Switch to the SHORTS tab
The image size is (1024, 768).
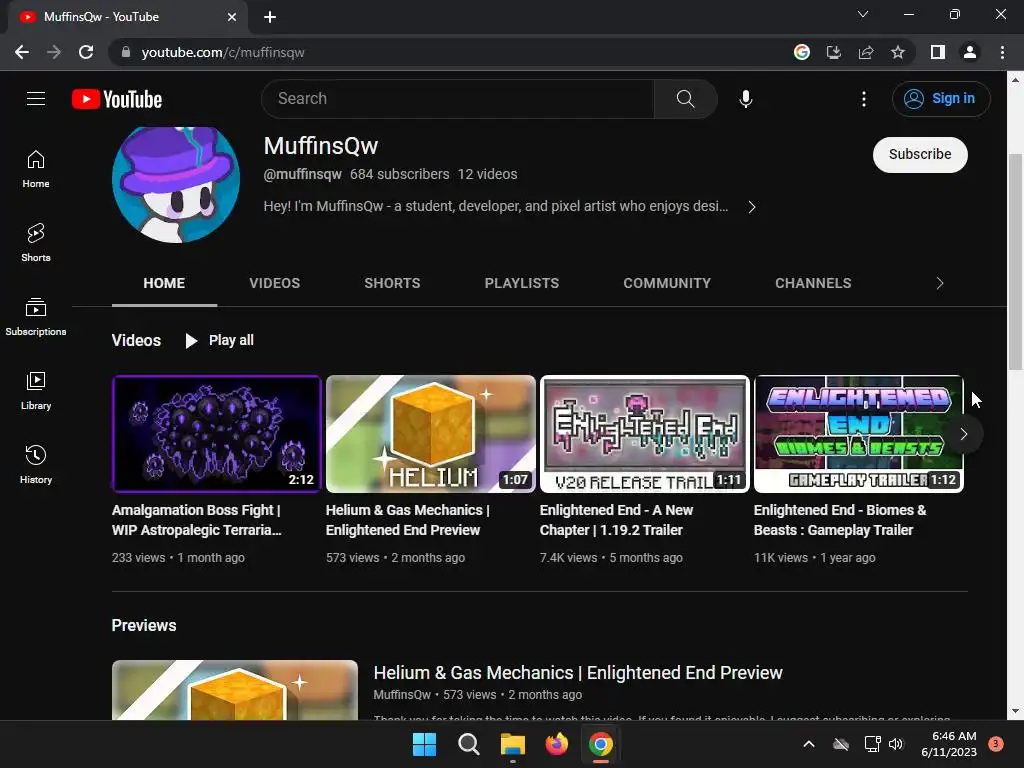[392, 283]
